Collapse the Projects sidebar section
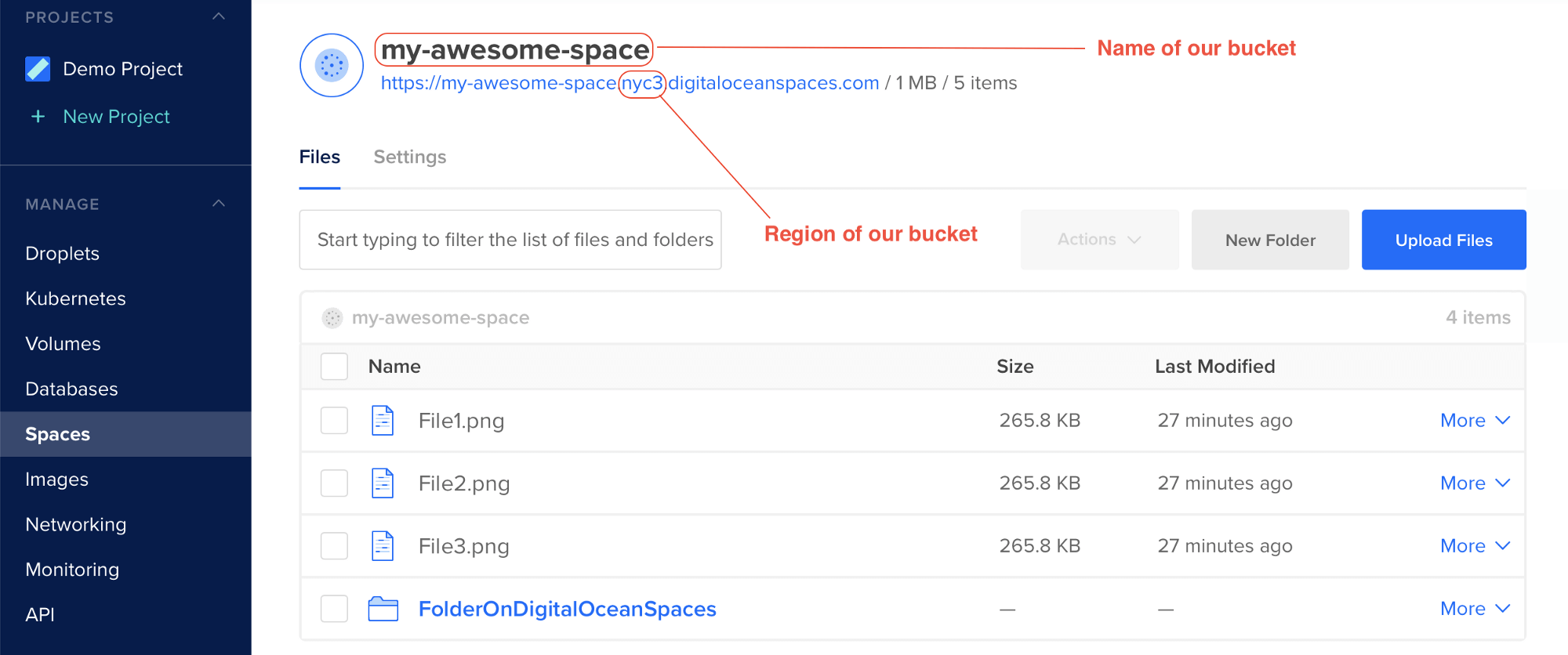Screen dimensions: 1568x655 [219, 16]
